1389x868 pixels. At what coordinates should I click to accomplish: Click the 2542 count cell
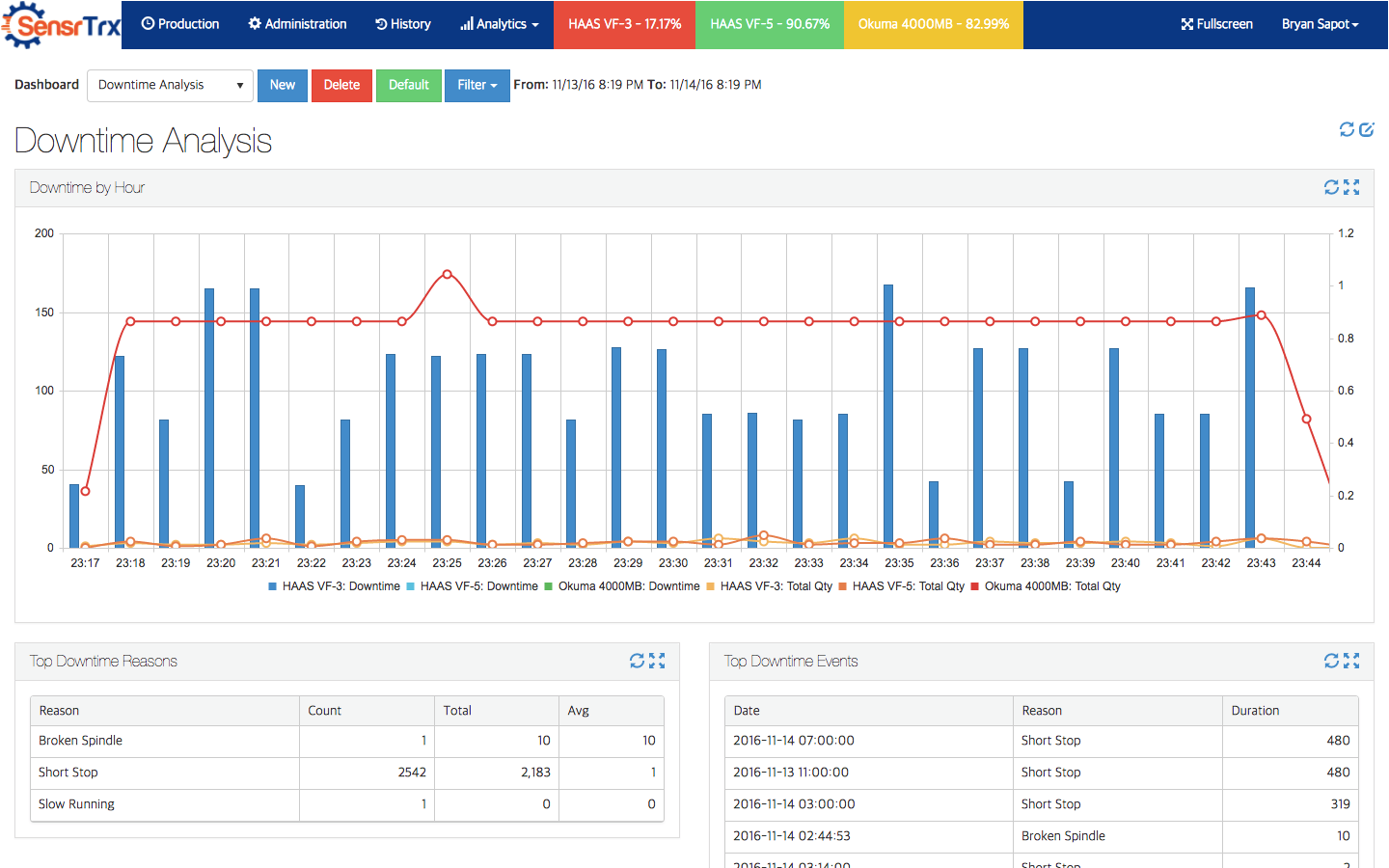[x=367, y=773]
